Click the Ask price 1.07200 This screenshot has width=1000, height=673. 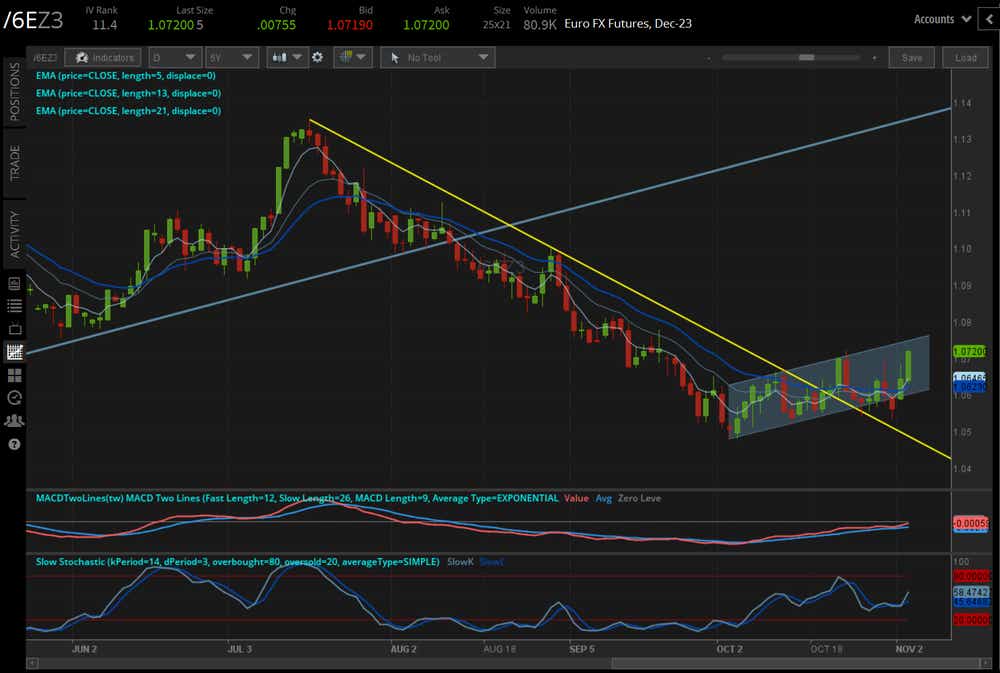426,25
